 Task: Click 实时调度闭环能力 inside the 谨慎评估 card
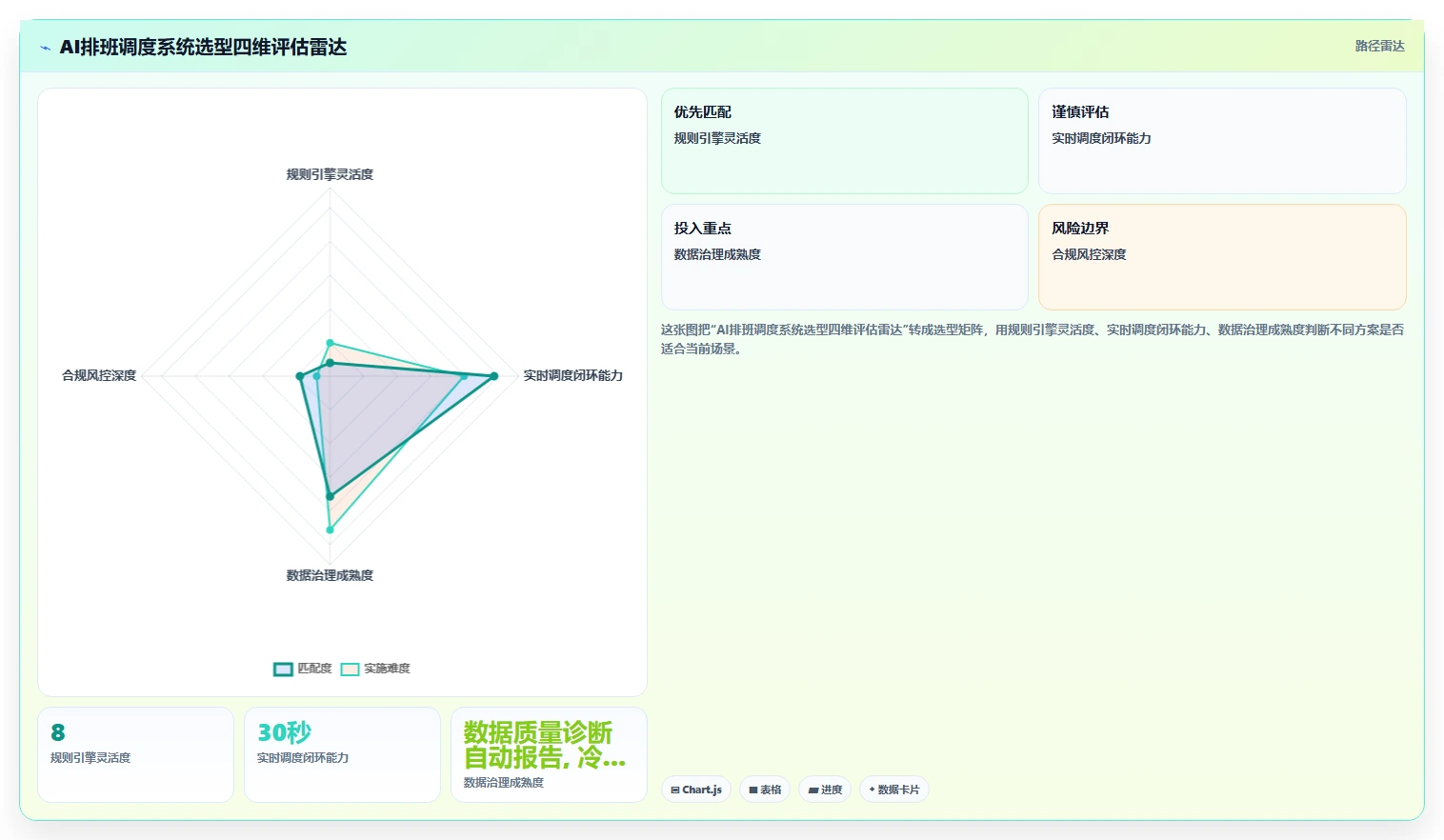(1101, 138)
